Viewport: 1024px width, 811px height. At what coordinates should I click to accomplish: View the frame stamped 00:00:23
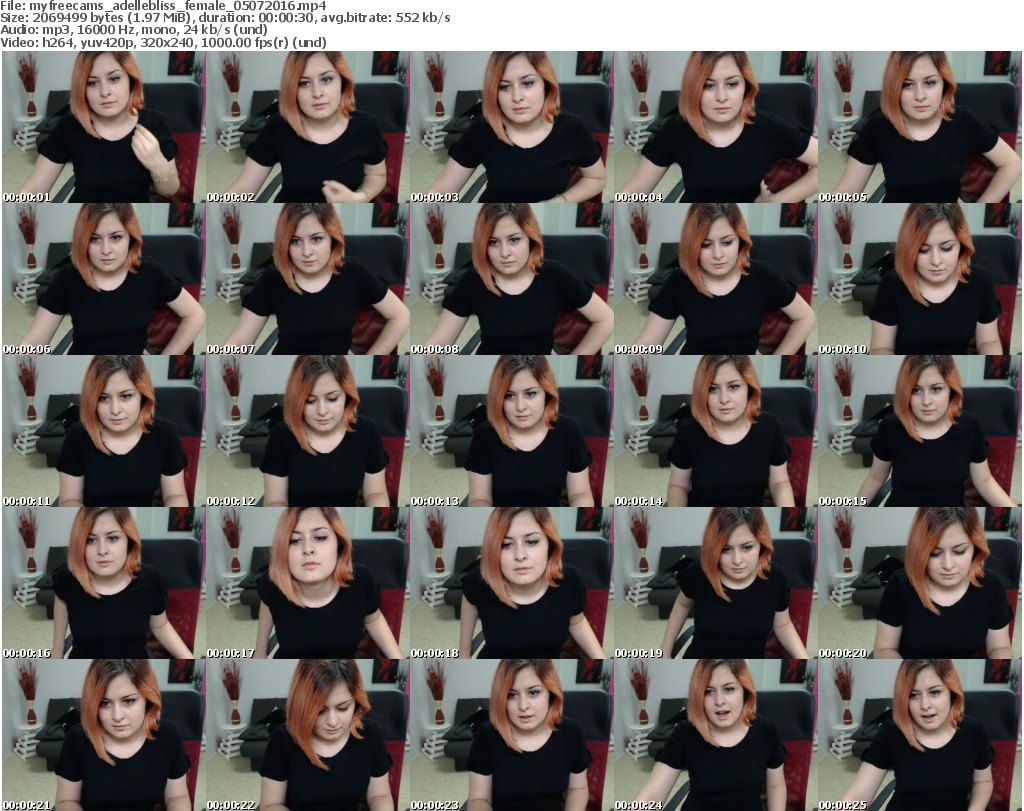pos(511,735)
